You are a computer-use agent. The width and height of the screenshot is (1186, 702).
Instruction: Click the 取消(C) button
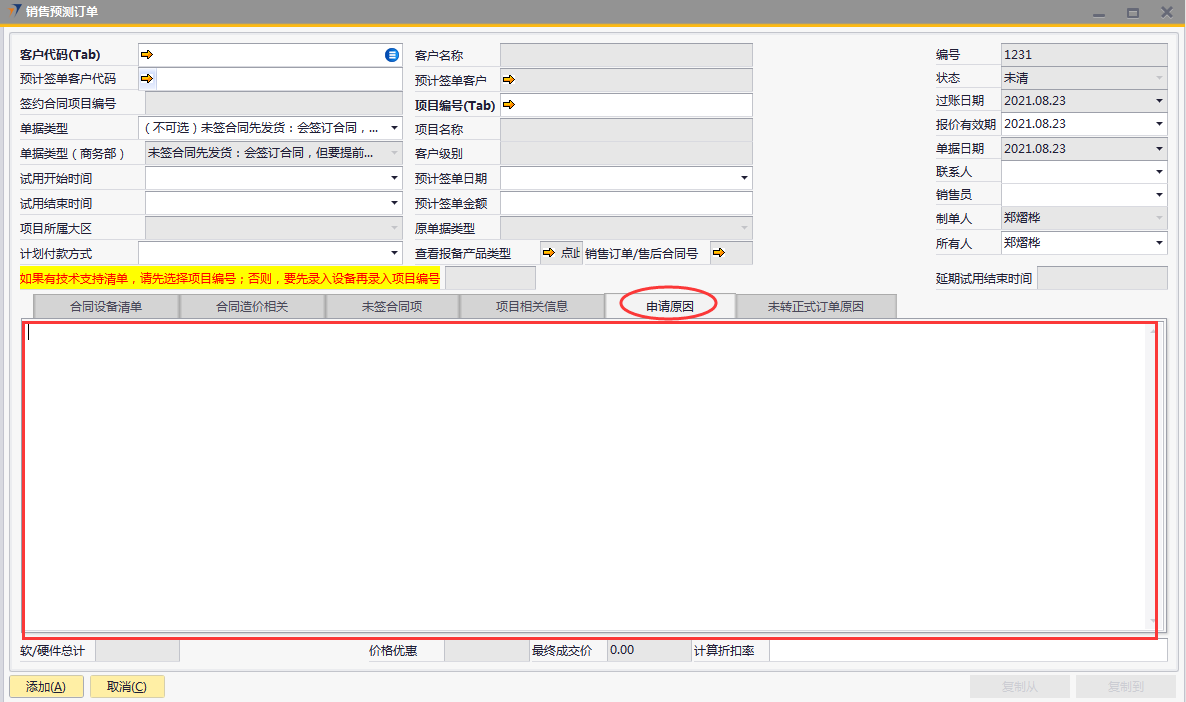[x=127, y=687]
